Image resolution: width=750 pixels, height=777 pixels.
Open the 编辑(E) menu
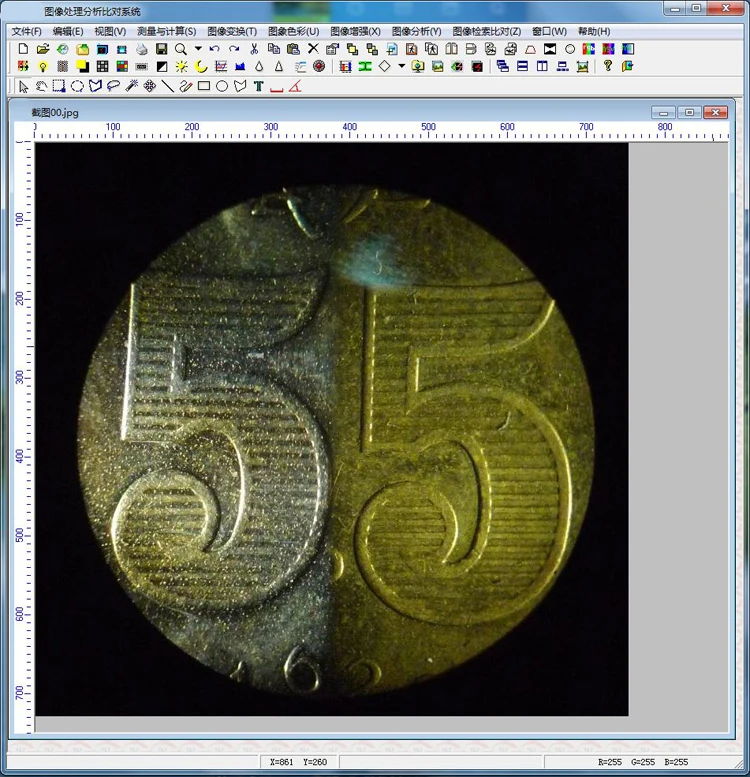point(68,32)
